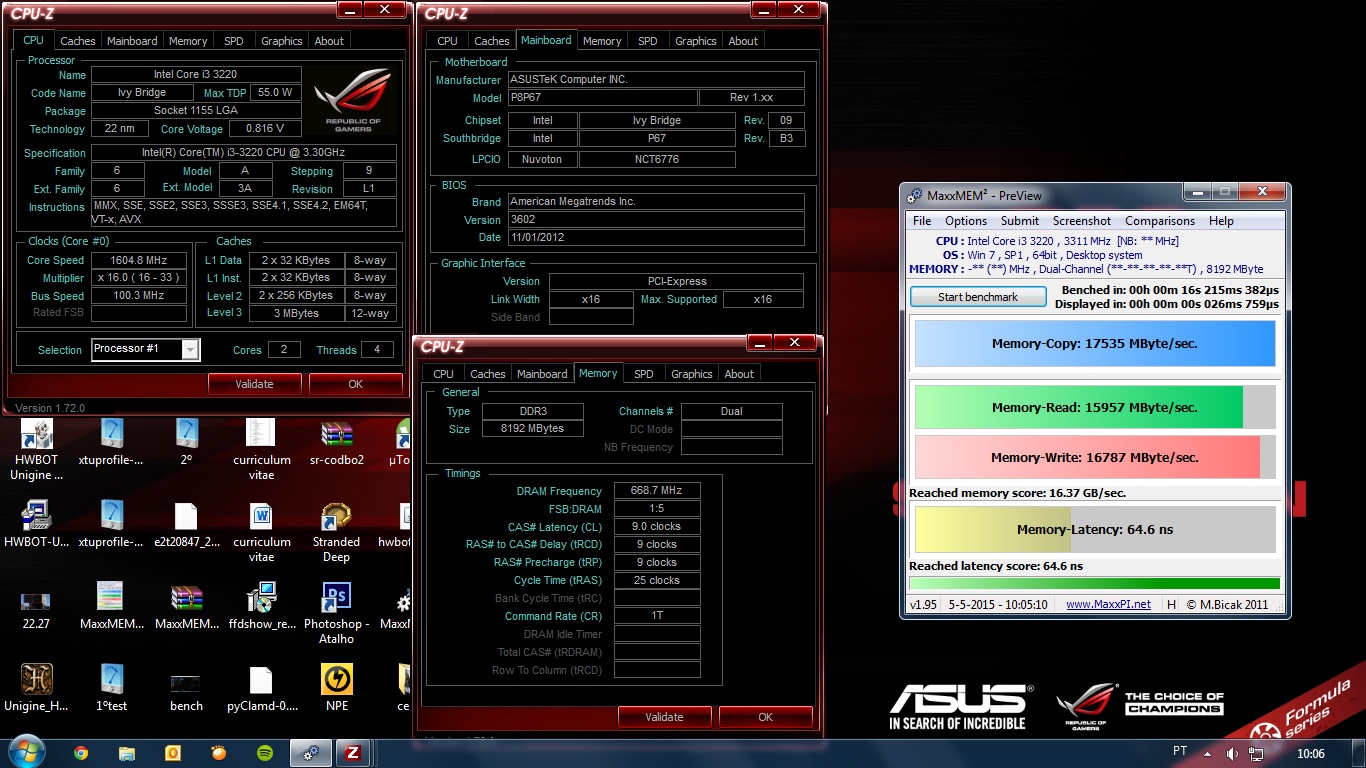Click Validate in the Memory CPU-Z window
The height and width of the screenshot is (768, 1366).
pos(664,717)
